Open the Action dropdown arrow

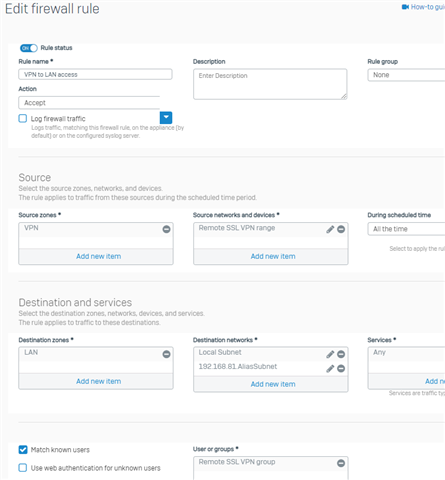166,117
